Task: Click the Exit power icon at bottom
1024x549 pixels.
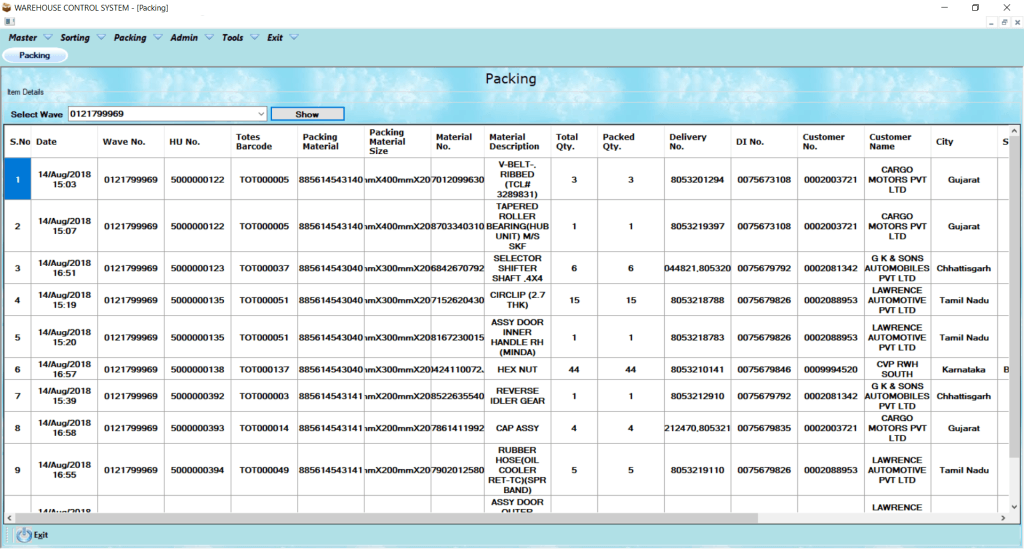Action: click(24, 535)
